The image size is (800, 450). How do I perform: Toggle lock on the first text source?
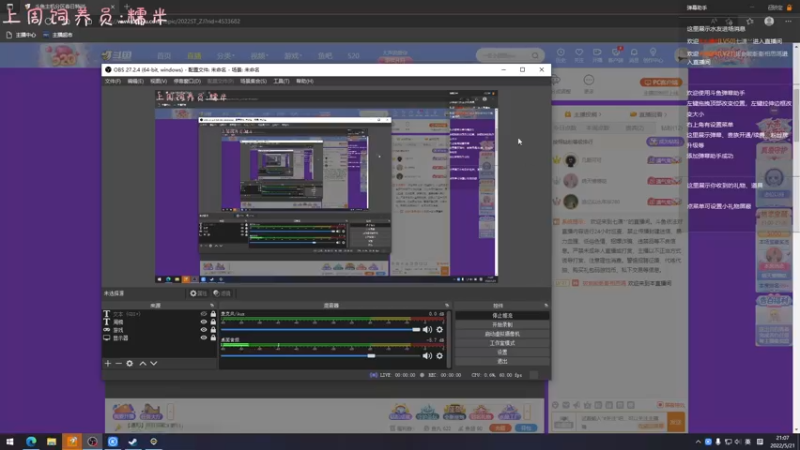213,314
